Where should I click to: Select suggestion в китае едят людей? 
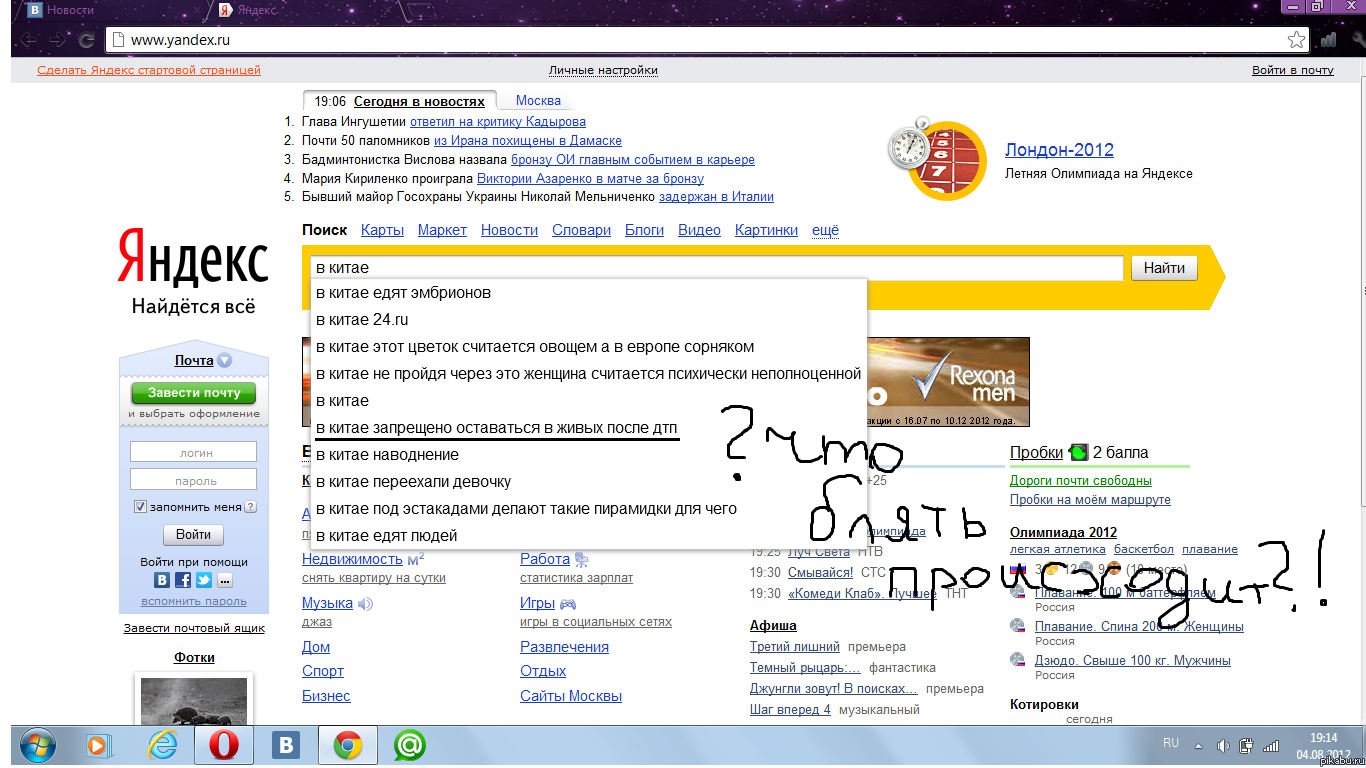click(x=386, y=536)
